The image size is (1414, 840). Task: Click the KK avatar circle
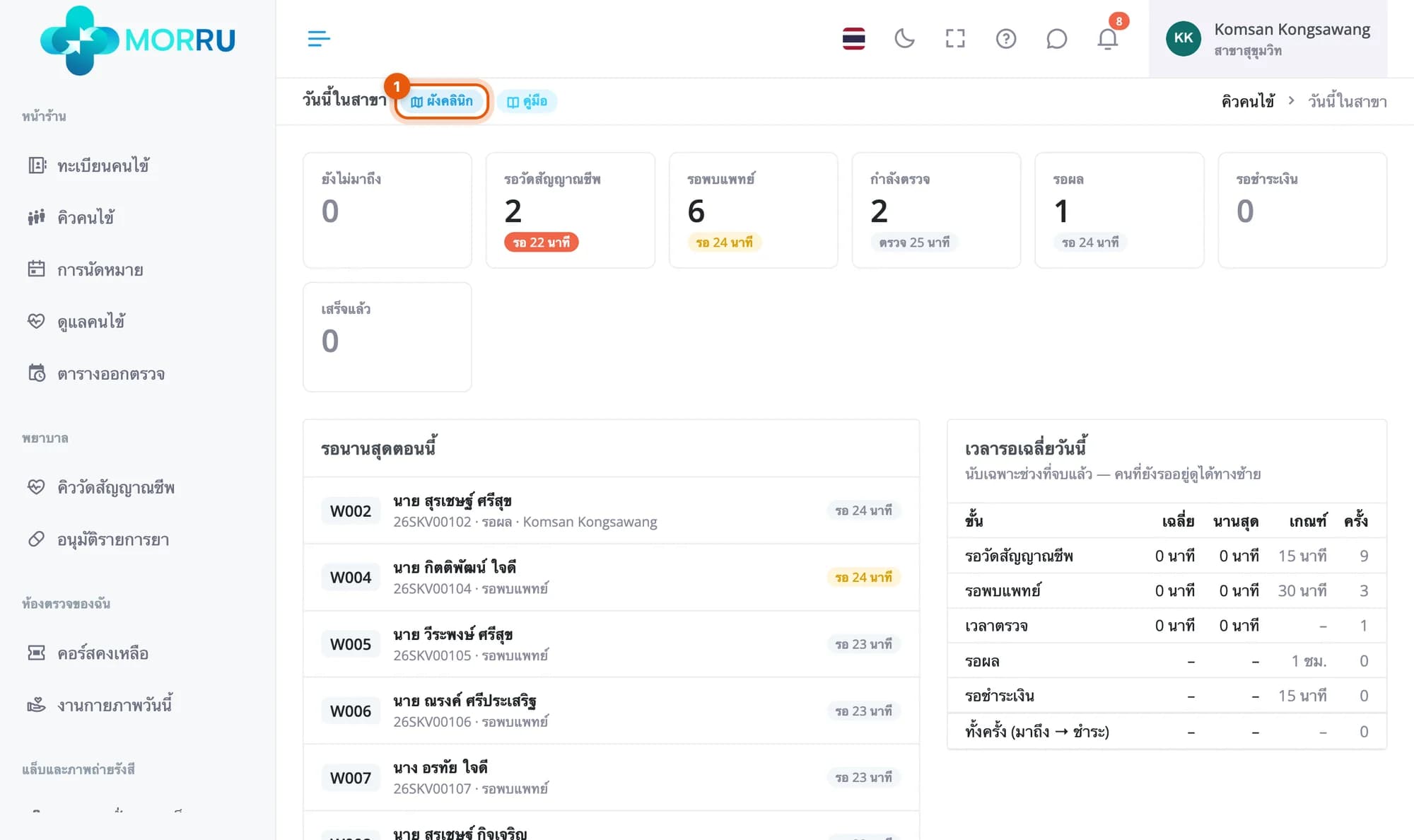point(1184,38)
